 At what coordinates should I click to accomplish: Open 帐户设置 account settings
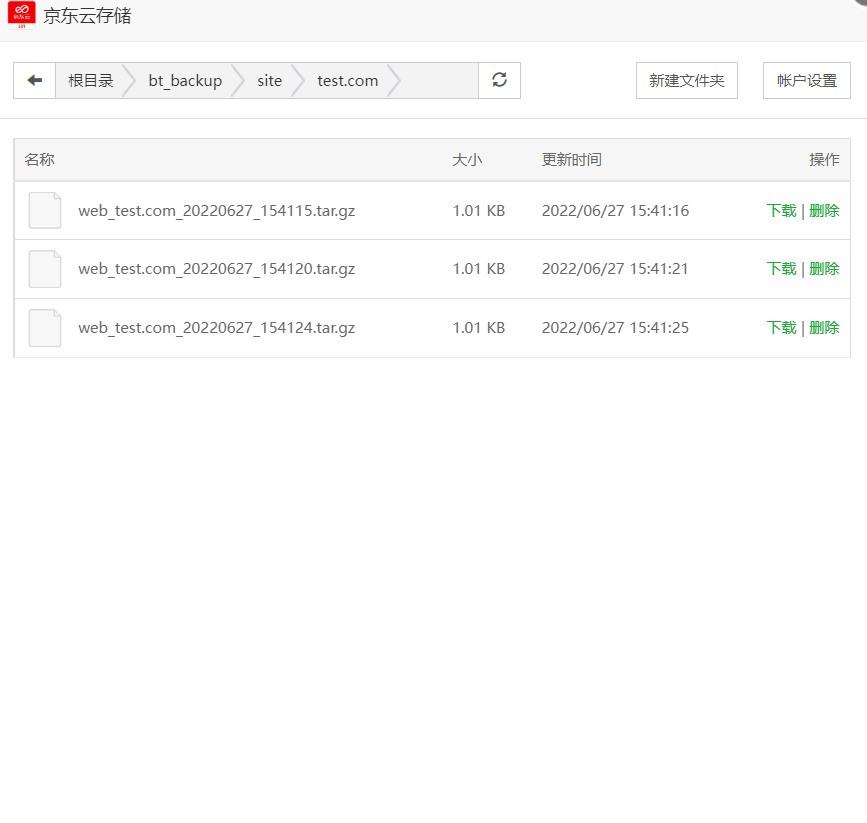tap(807, 81)
